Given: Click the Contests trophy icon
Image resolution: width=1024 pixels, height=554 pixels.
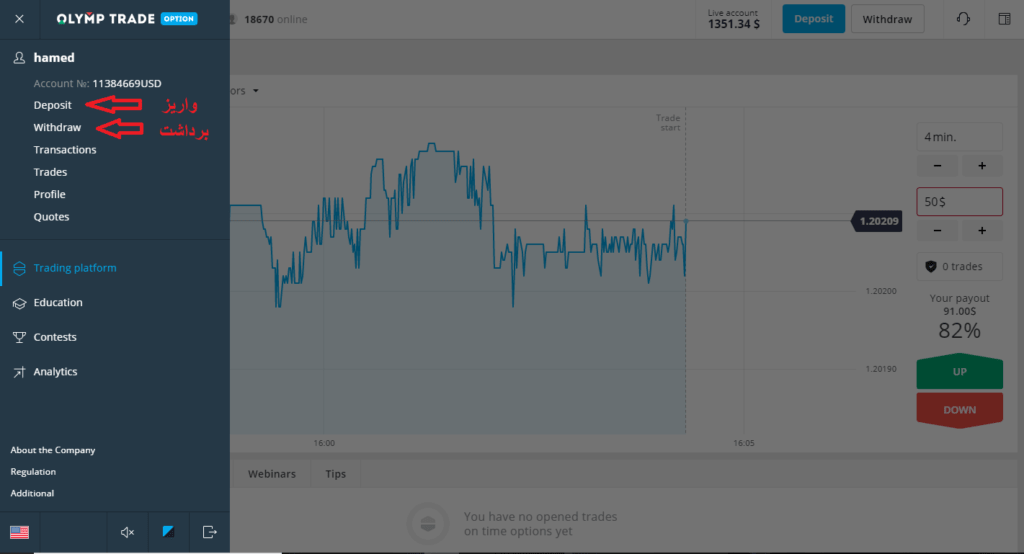Looking at the screenshot, I should pos(19,337).
